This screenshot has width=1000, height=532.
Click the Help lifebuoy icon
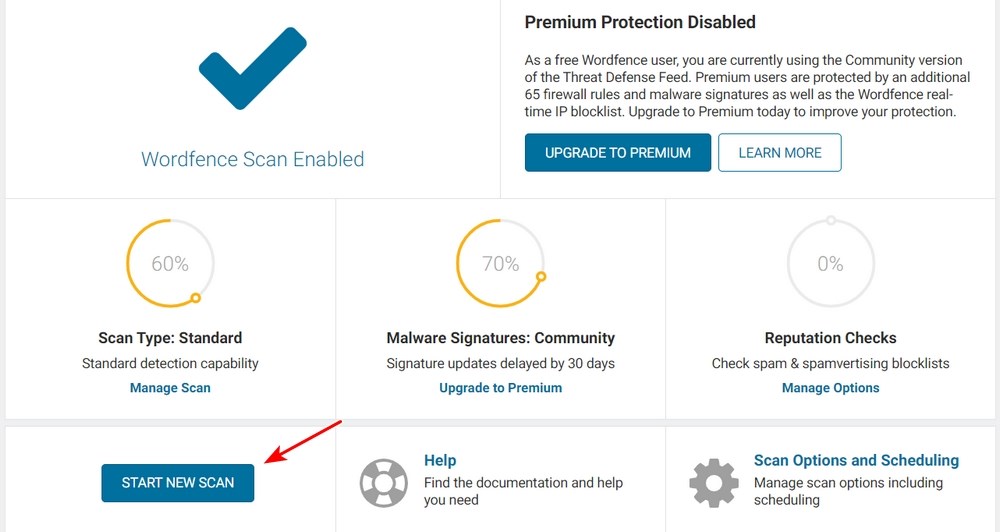383,483
